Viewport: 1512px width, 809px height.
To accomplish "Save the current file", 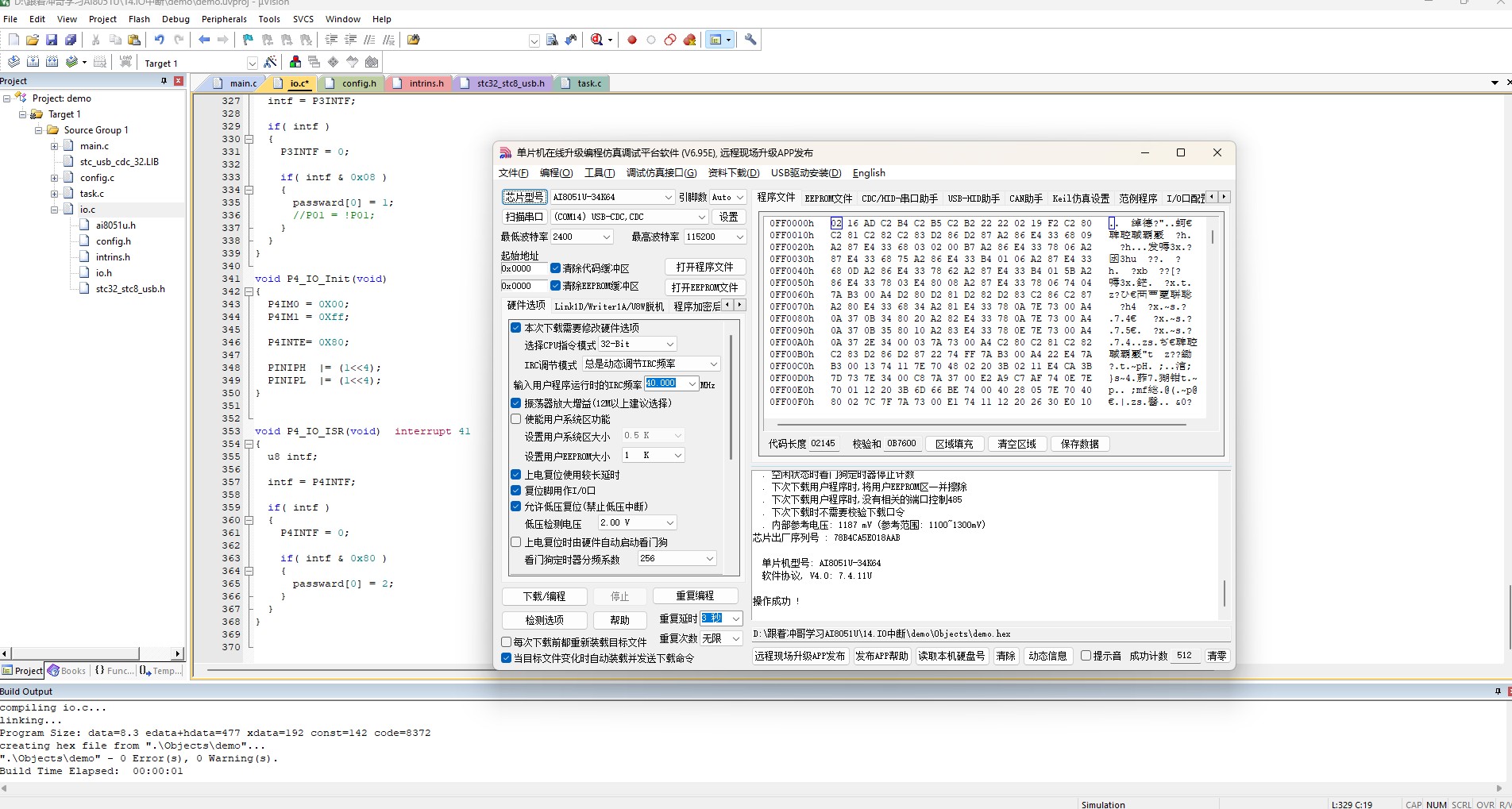I will [52, 40].
